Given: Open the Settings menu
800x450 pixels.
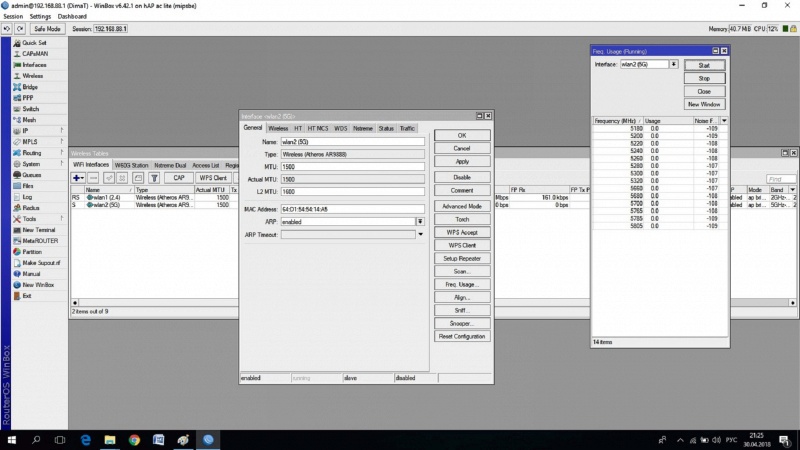Looking at the screenshot, I should [x=40, y=17].
